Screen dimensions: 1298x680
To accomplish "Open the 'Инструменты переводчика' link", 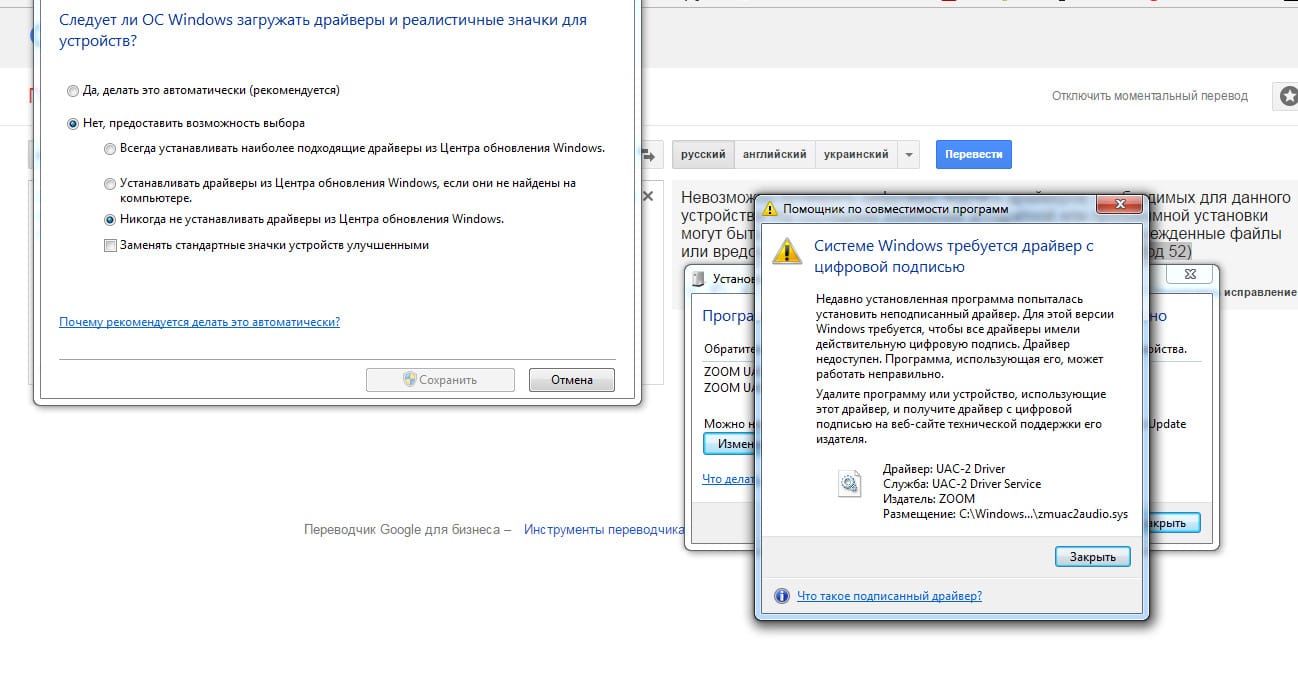I will [x=604, y=529].
